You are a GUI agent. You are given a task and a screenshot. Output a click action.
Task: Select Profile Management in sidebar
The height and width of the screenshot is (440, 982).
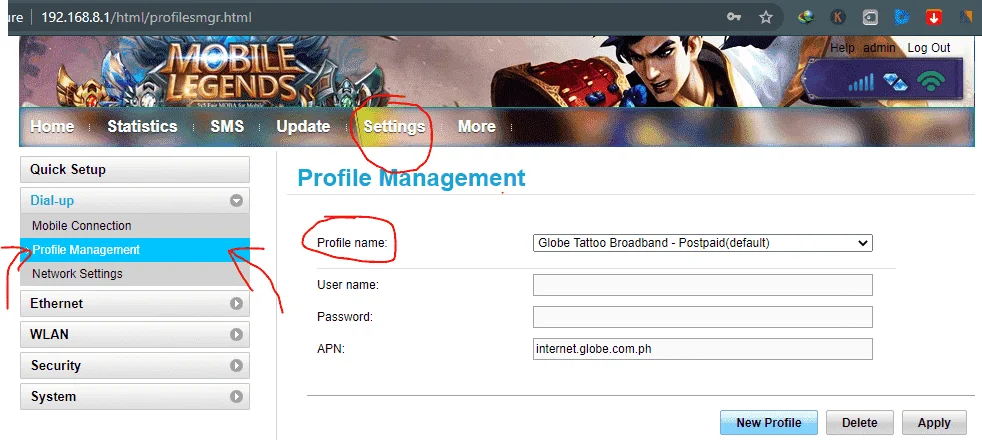pos(135,250)
